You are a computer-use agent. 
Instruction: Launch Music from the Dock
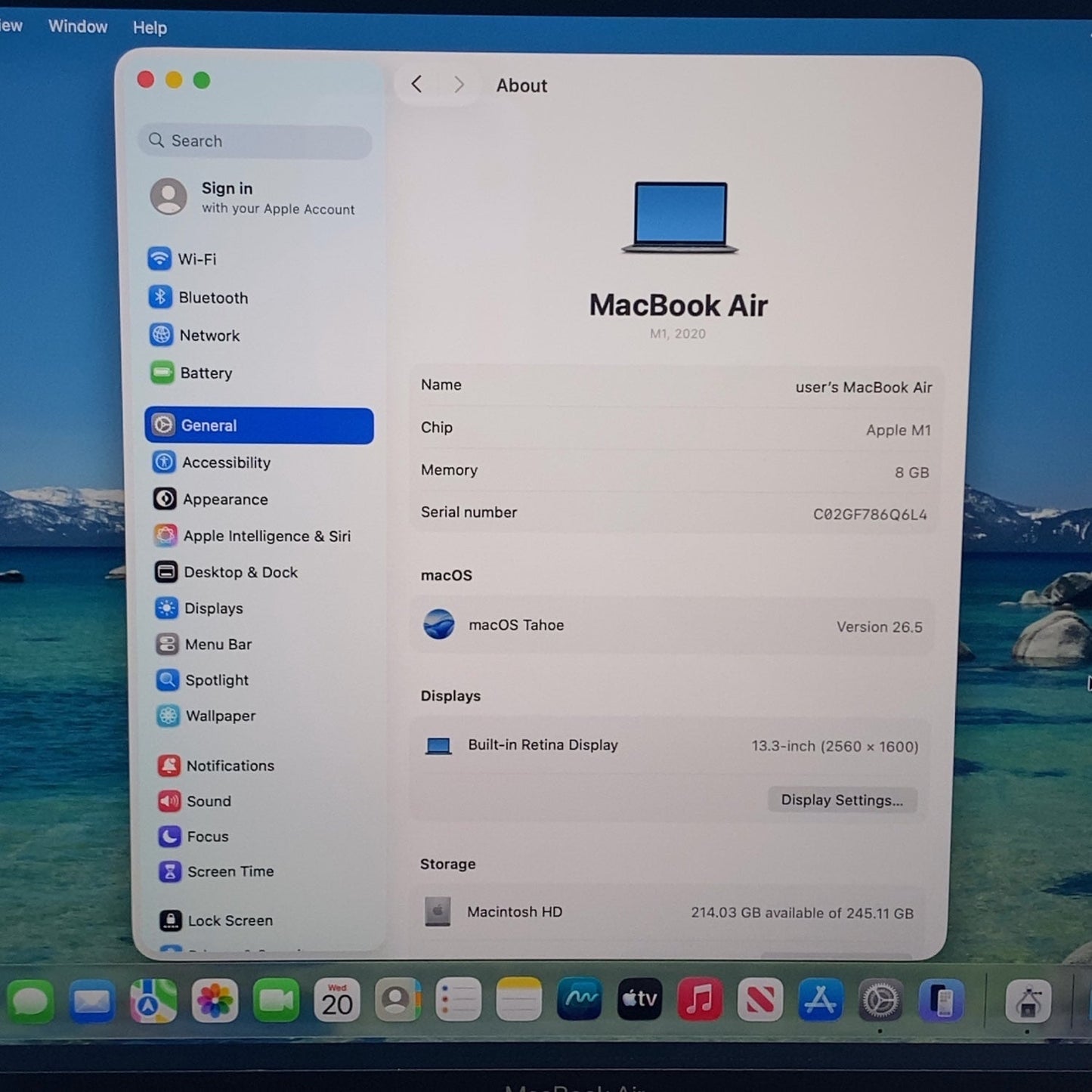click(700, 999)
